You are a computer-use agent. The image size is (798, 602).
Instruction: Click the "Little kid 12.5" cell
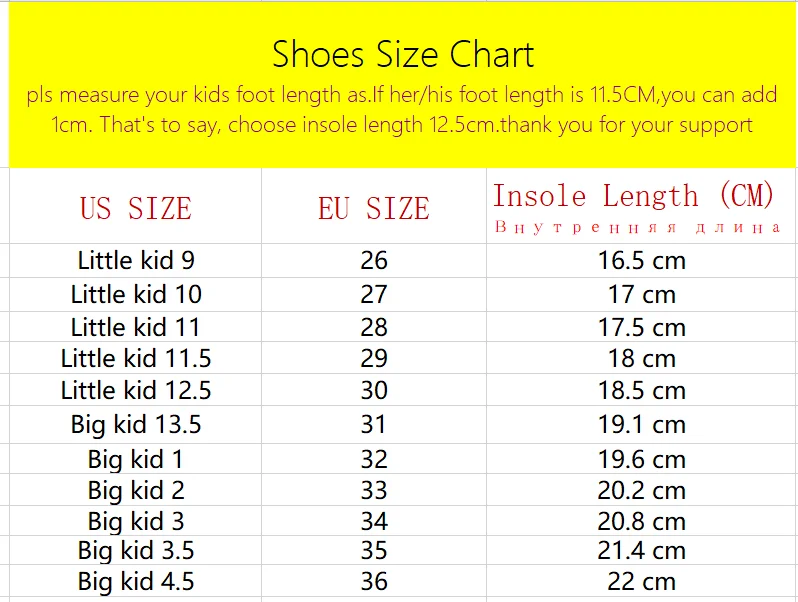pyautogui.click(x=136, y=391)
